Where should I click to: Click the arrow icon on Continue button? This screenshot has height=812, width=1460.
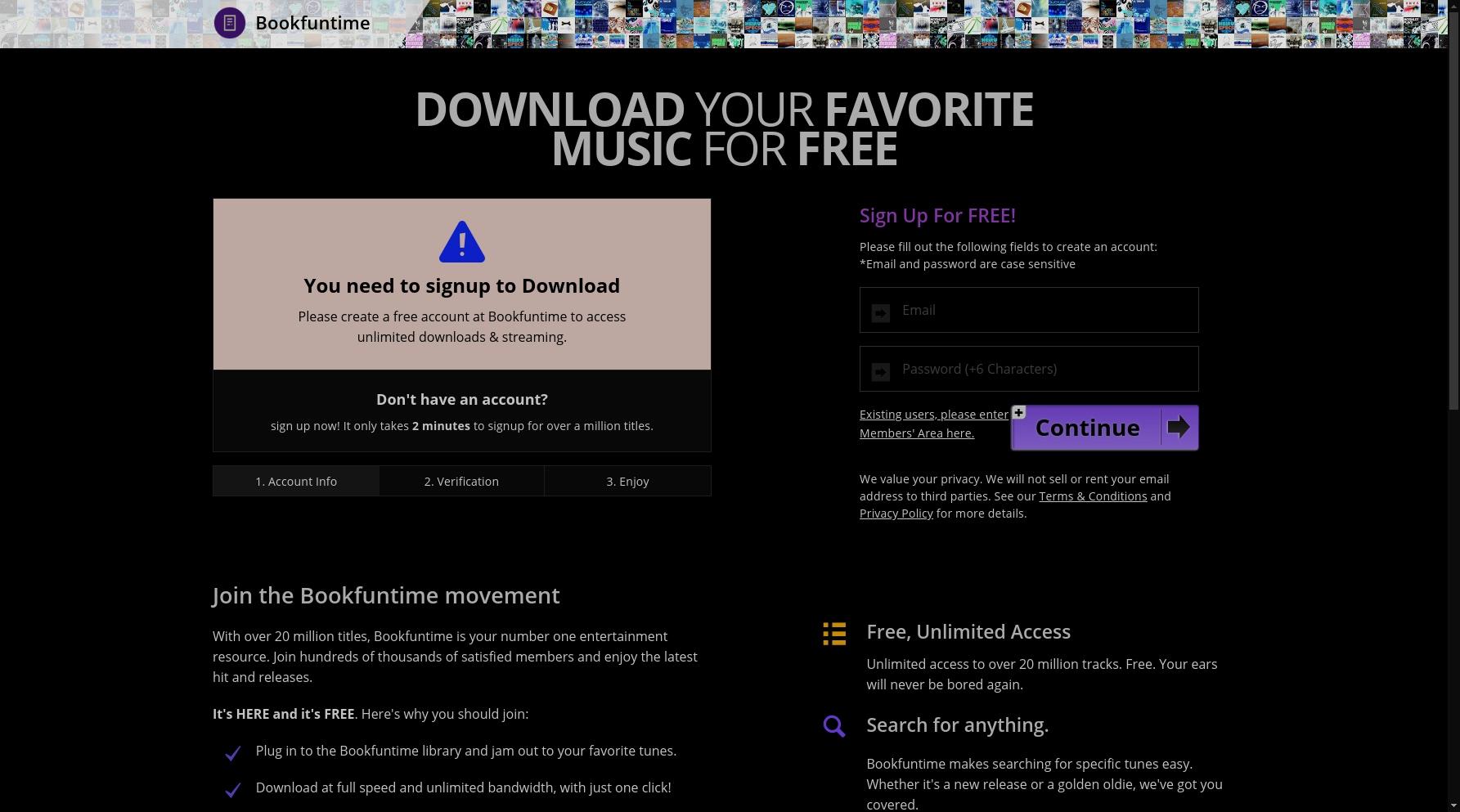point(1178,427)
